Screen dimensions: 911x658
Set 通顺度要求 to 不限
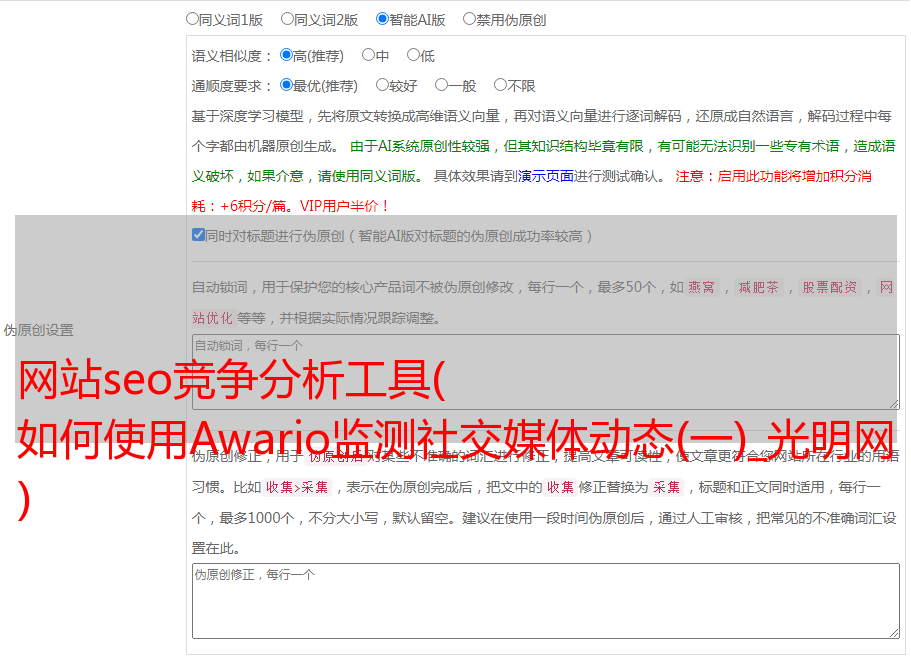500,85
